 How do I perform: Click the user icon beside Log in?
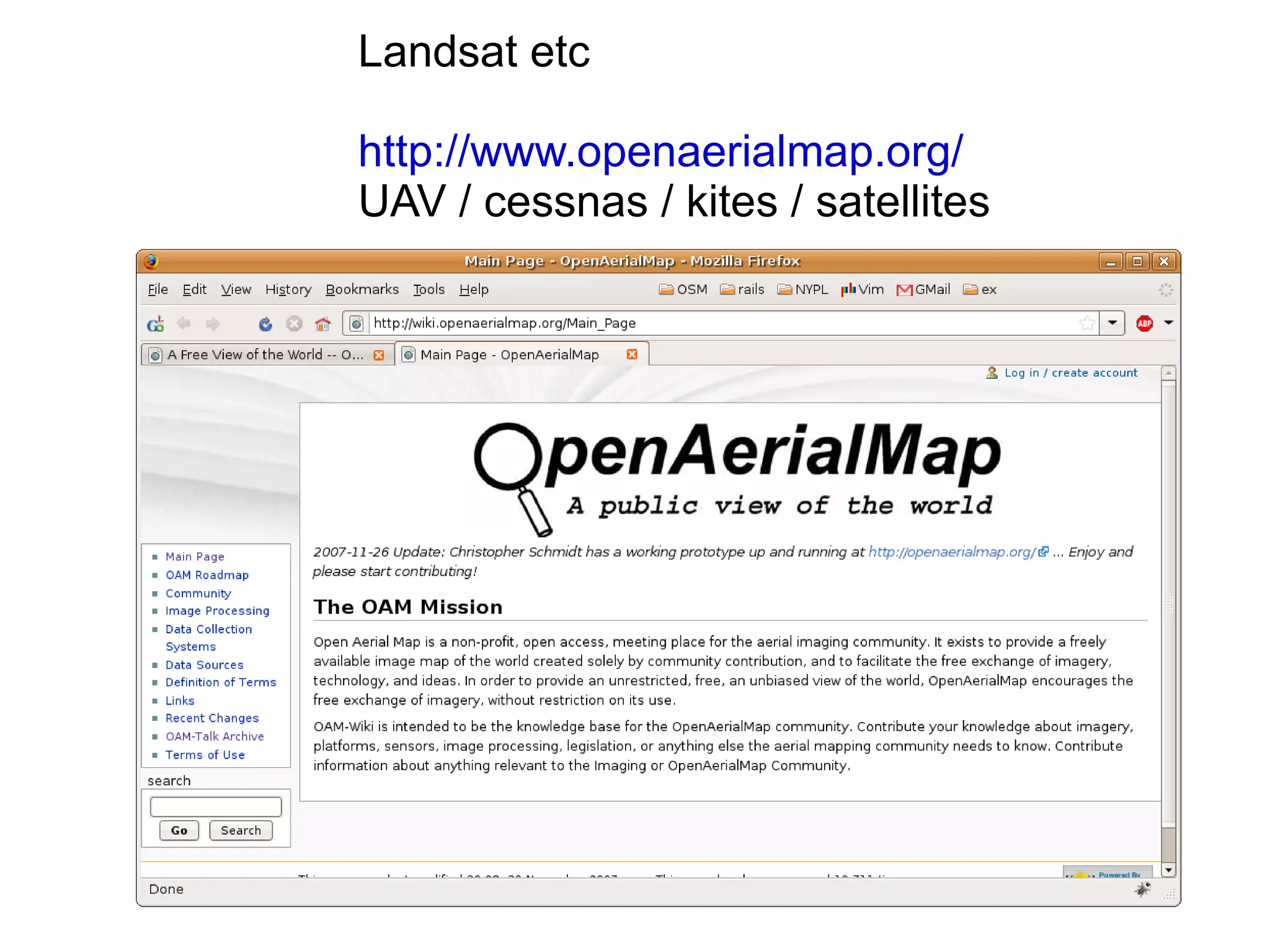point(992,373)
